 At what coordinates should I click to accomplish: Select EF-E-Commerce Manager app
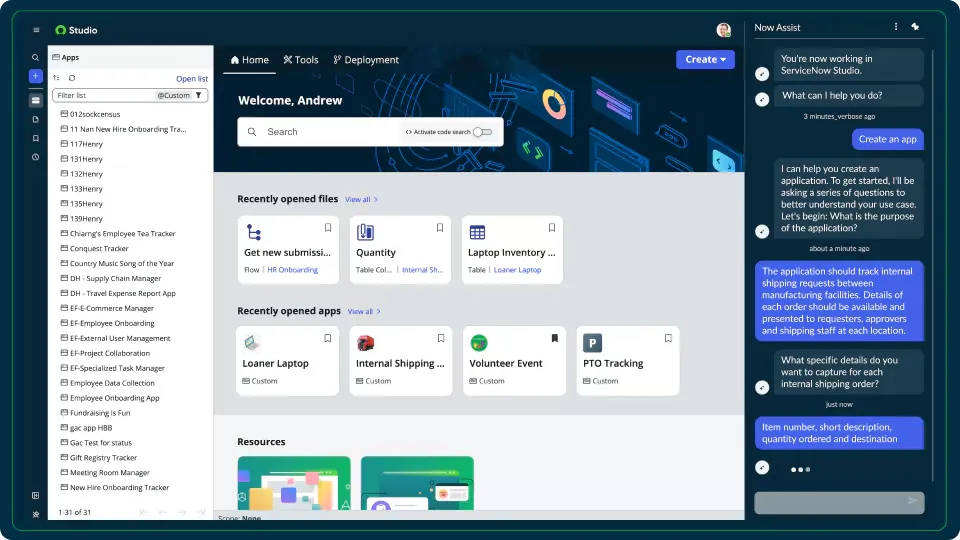pyautogui.click(x=111, y=309)
